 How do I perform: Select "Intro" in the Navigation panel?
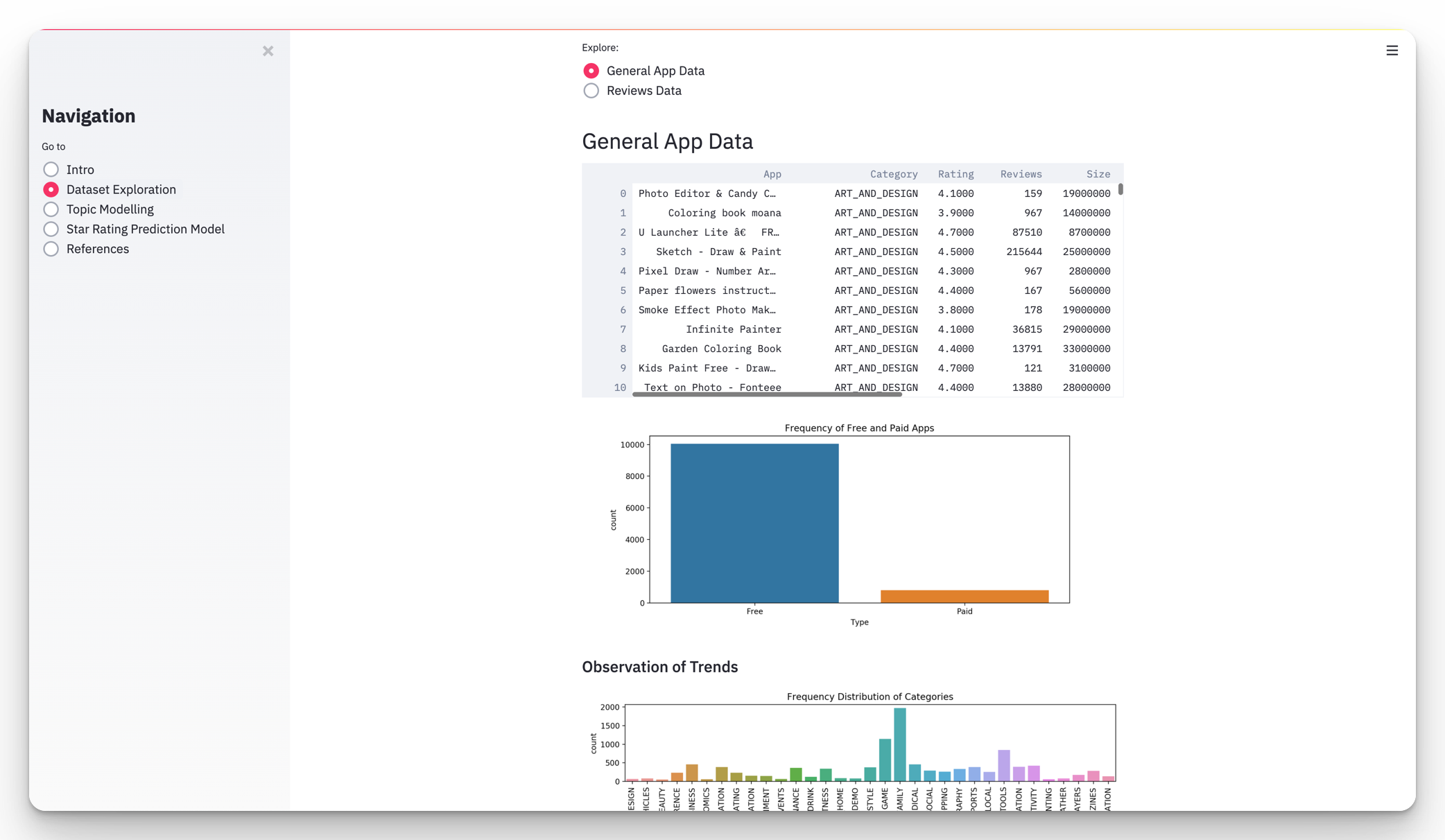51,169
